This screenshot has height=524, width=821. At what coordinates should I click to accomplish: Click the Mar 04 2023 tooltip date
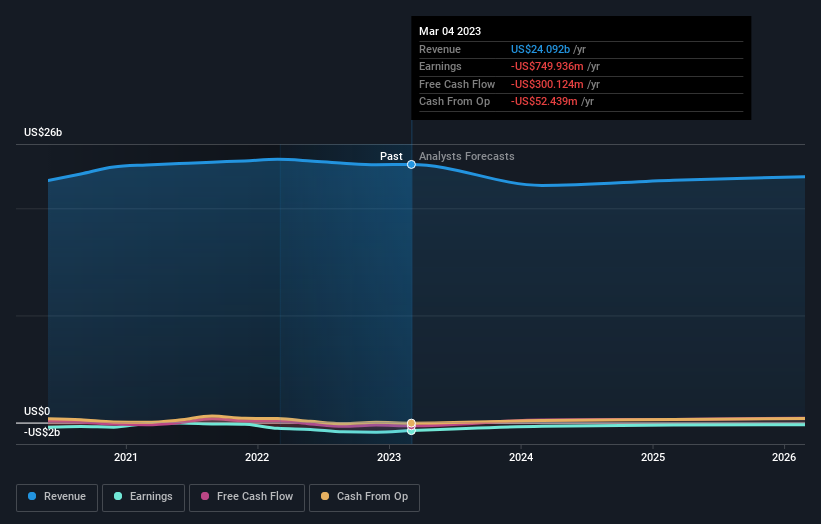450,31
